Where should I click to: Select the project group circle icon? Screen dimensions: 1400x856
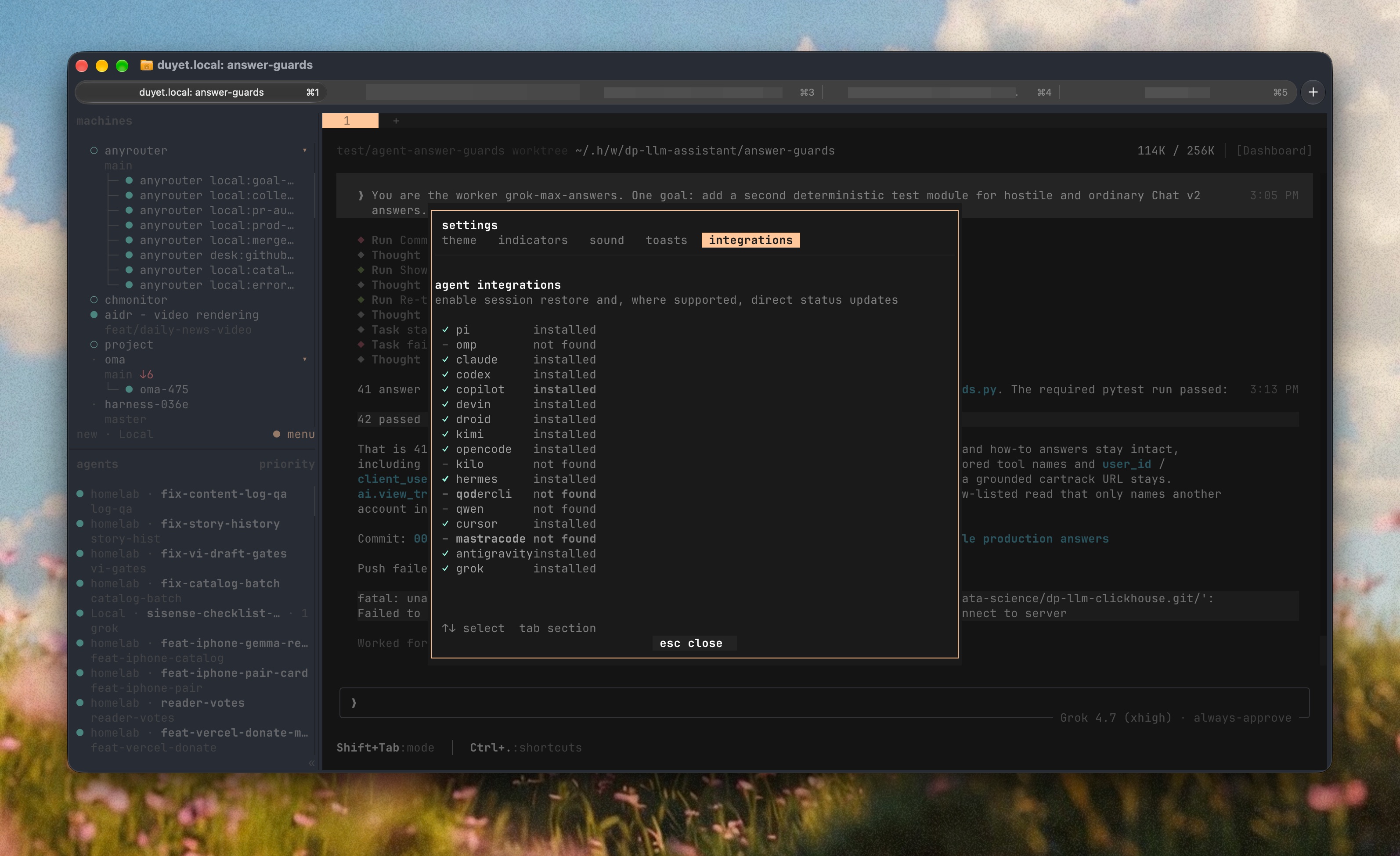pos(94,345)
